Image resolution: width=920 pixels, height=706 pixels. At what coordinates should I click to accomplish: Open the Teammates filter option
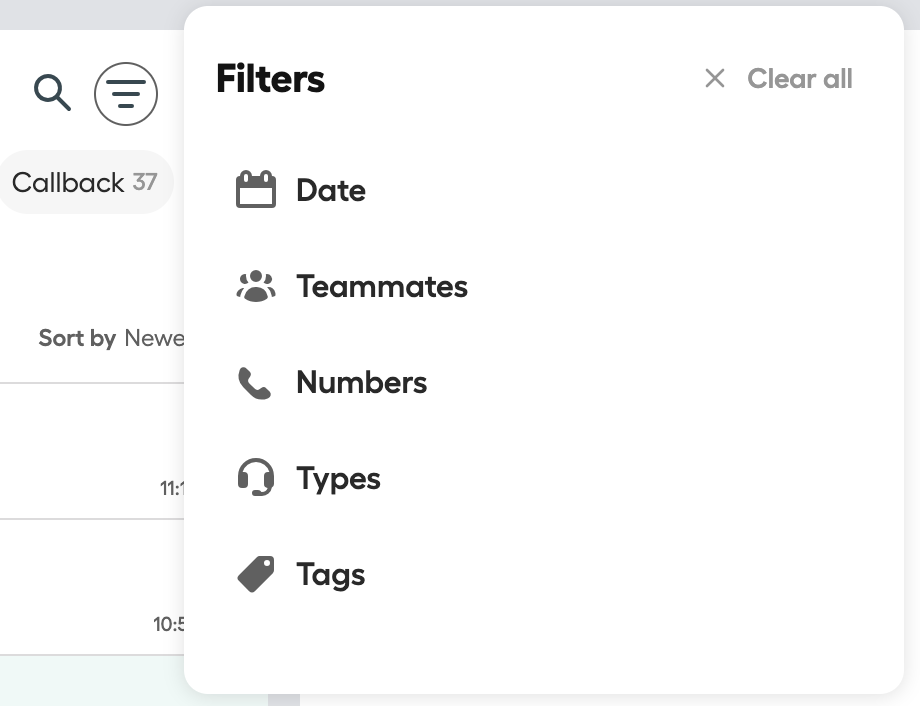(x=382, y=286)
